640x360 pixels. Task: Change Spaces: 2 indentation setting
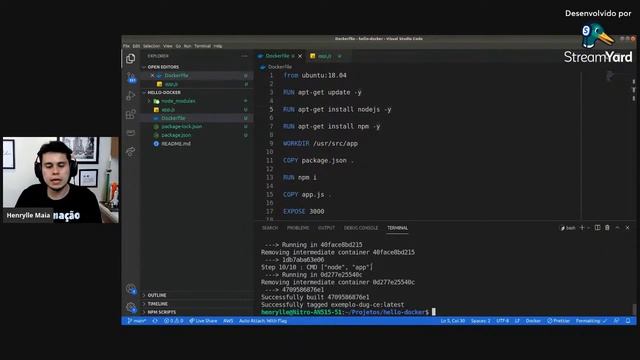480,321
